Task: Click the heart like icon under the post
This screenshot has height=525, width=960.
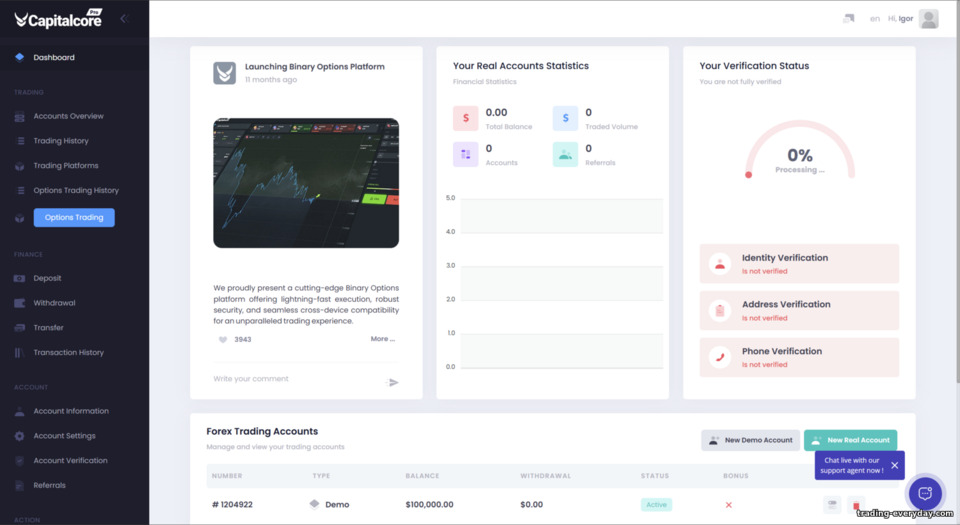Action: pos(222,339)
